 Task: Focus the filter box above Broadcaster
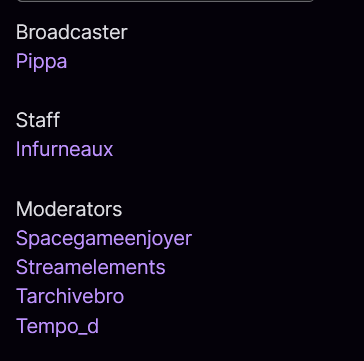(165, 1)
